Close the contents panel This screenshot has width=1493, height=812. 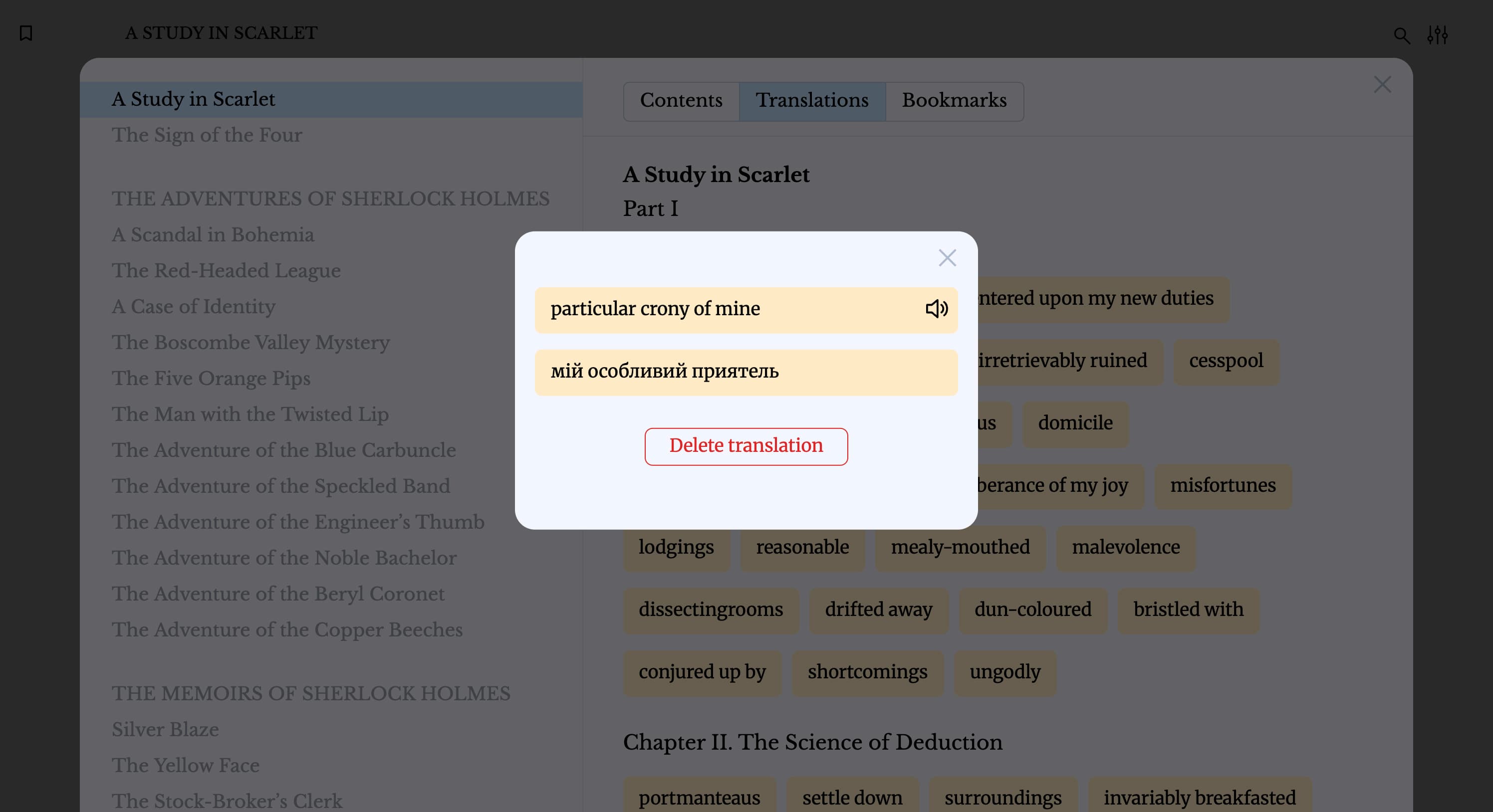pos(1382,85)
